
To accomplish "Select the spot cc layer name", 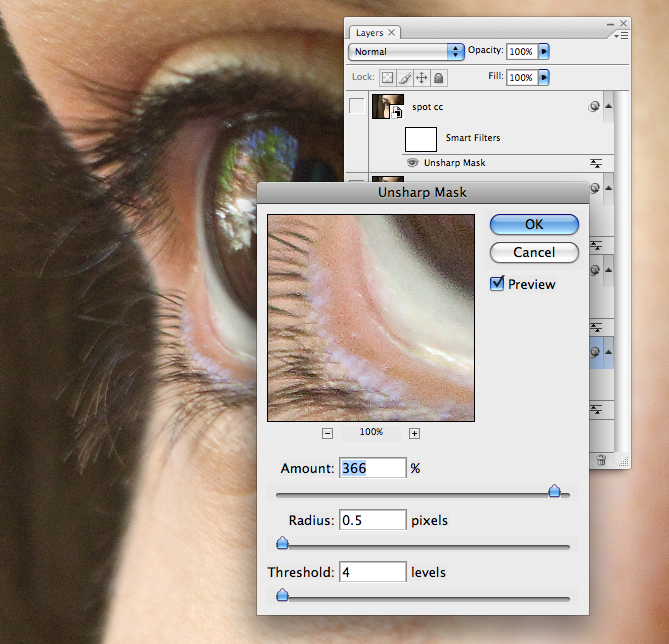I will pos(428,107).
